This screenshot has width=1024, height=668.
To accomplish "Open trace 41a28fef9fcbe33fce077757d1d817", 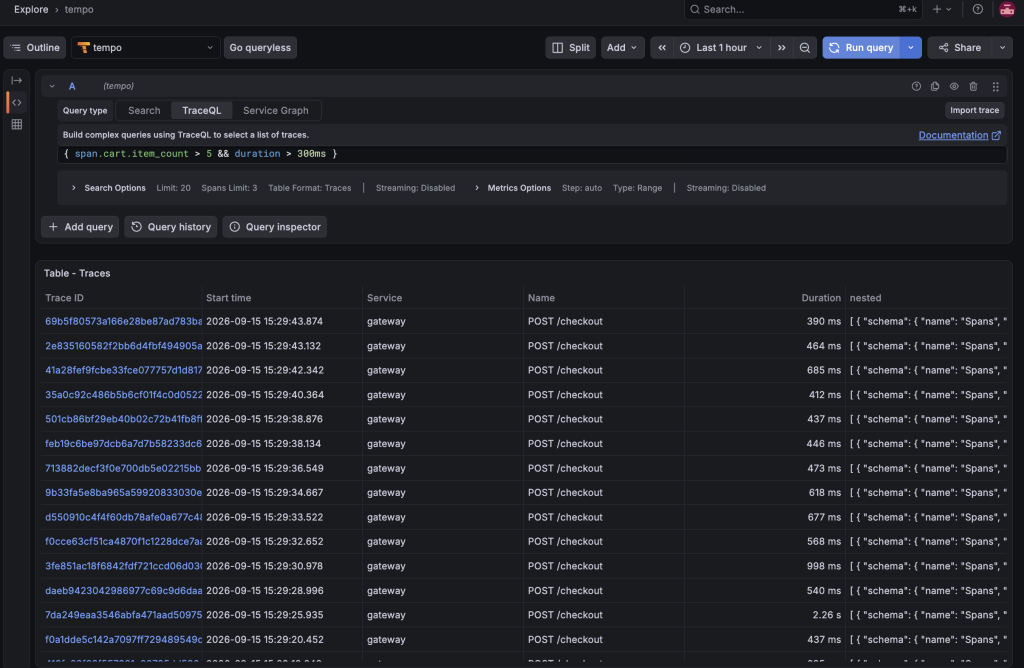I will [123, 370].
